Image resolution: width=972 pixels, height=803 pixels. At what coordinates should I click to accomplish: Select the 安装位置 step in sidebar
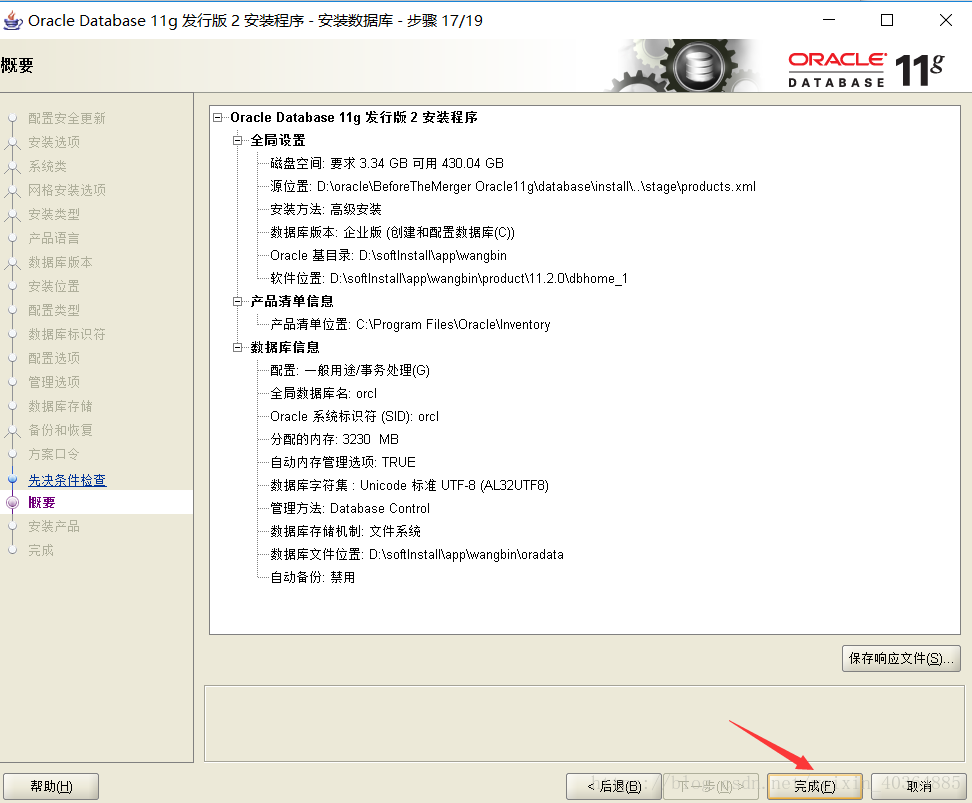point(54,286)
